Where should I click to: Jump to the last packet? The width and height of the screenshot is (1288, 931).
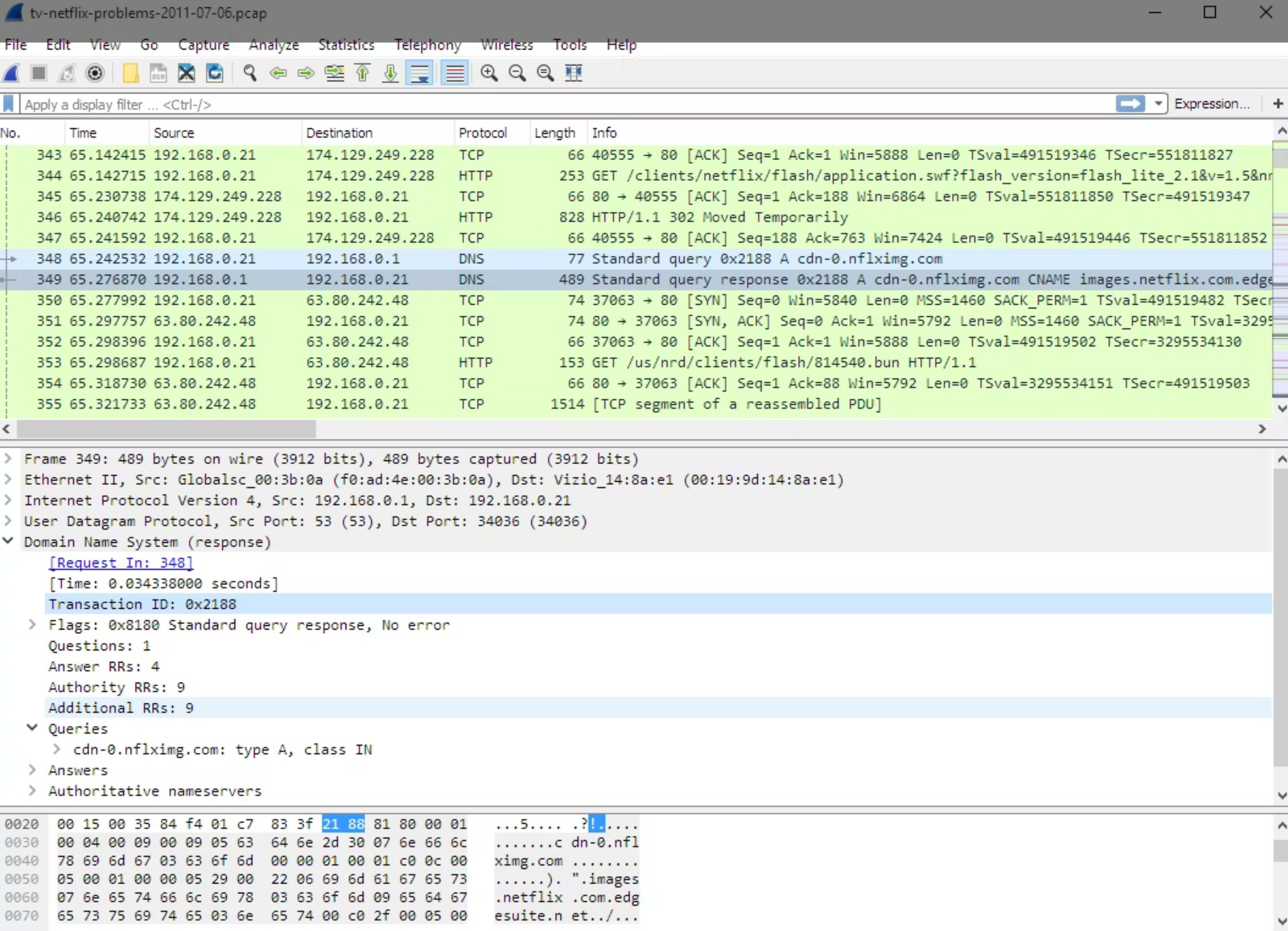pyautogui.click(x=390, y=73)
